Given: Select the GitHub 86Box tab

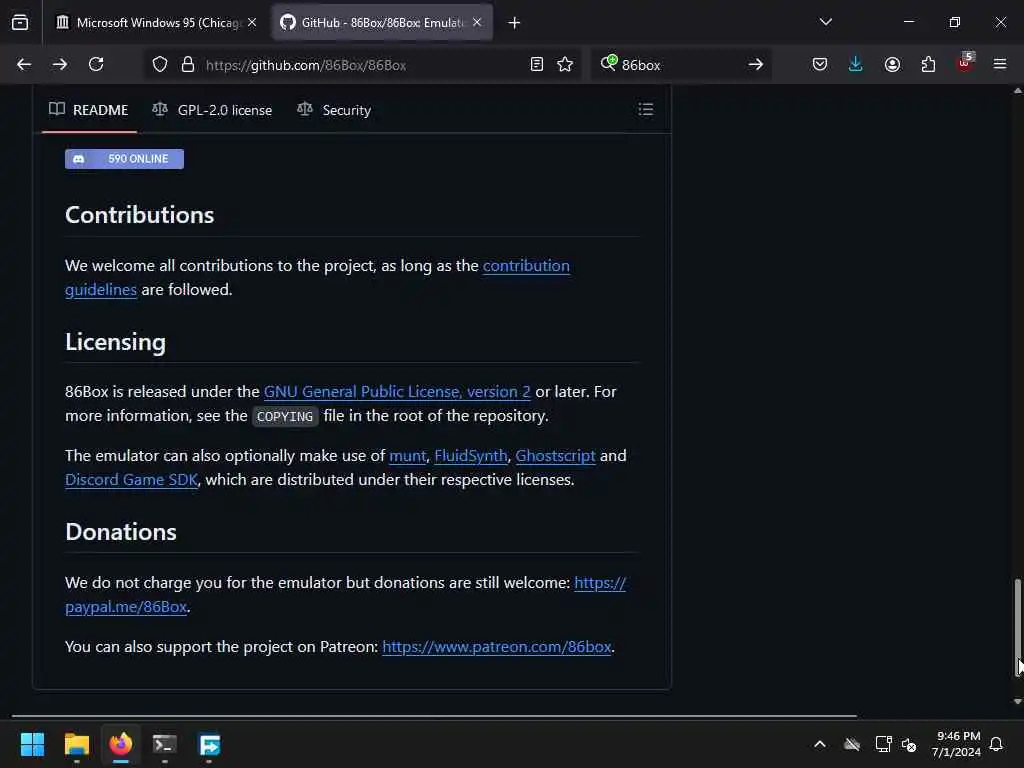Looking at the screenshot, I should pos(382,22).
